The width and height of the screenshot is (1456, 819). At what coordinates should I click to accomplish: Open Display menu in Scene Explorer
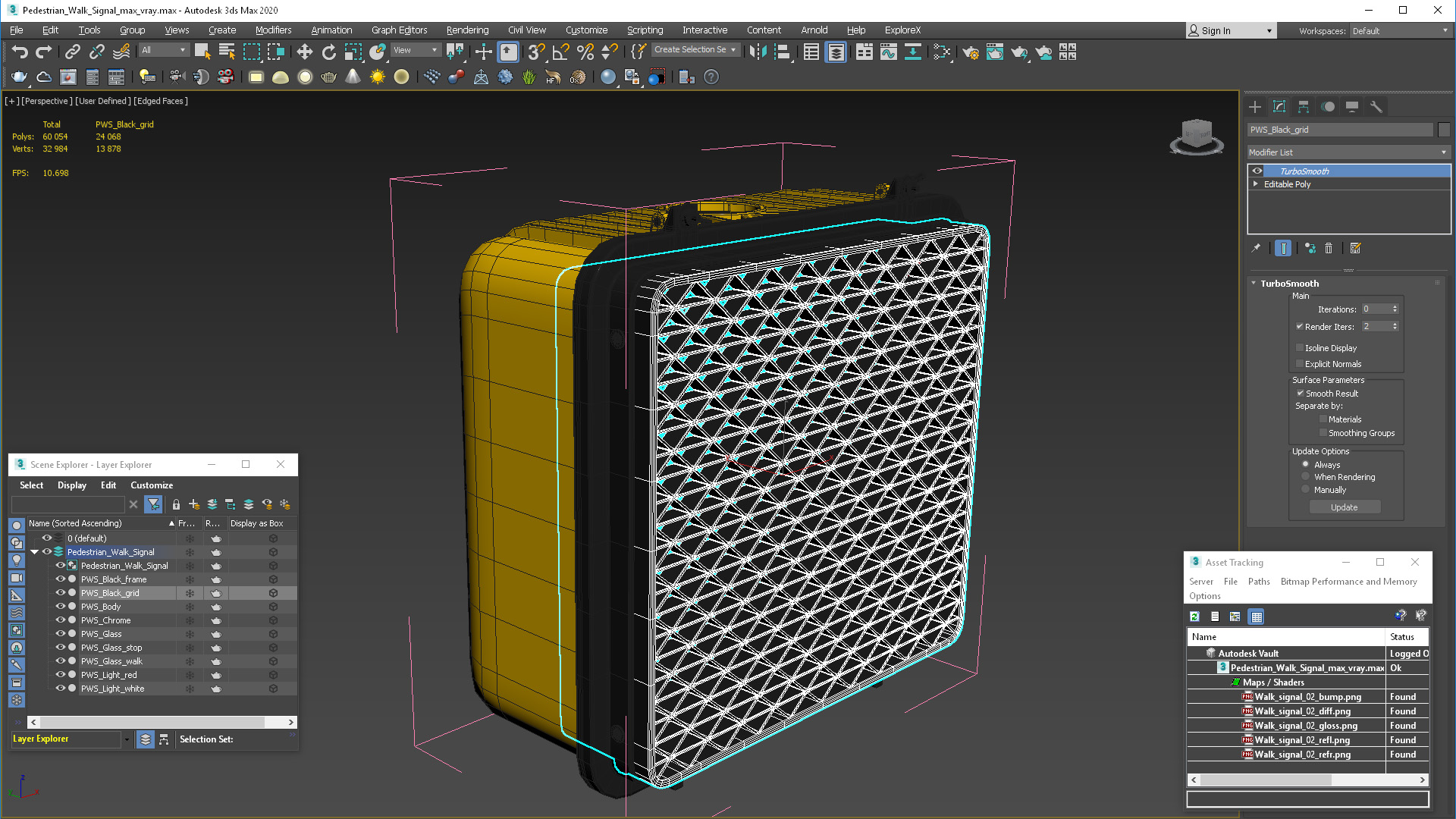point(72,485)
